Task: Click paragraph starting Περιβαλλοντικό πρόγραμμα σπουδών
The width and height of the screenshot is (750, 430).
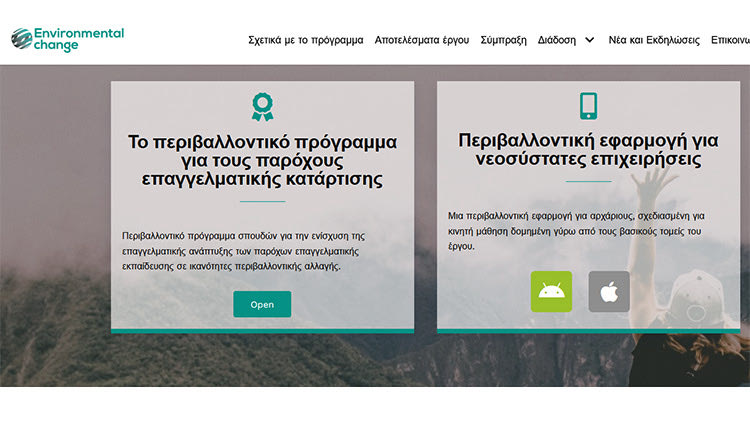Action: pyautogui.click(x=243, y=251)
